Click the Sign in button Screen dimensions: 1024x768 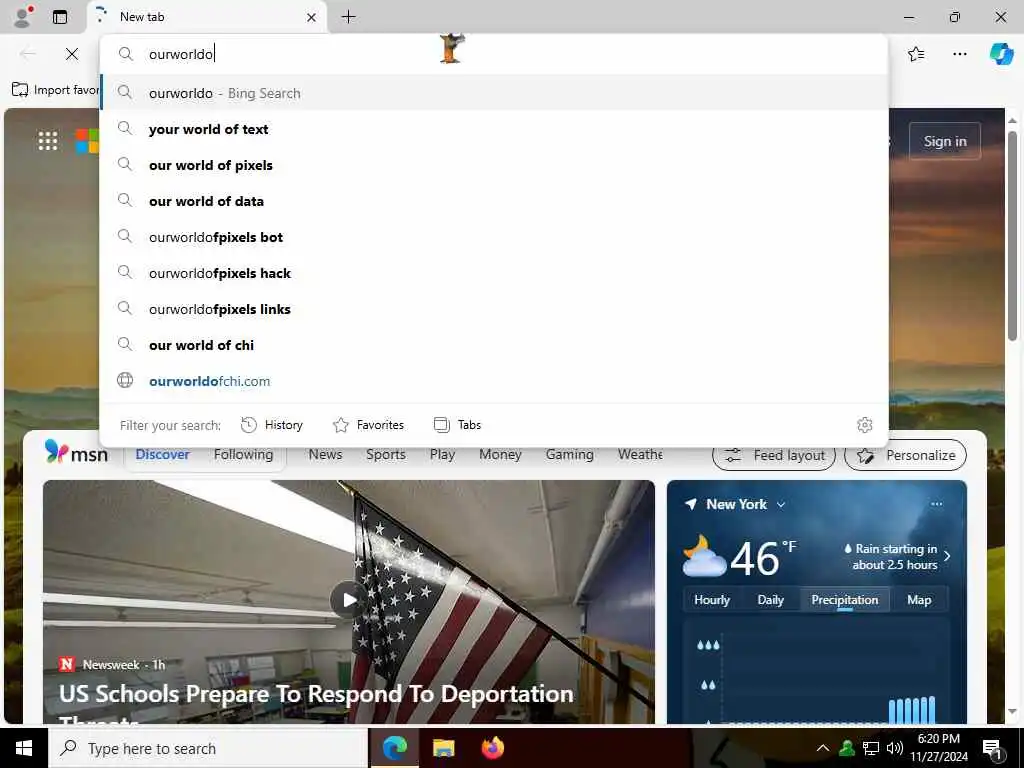click(x=945, y=141)
